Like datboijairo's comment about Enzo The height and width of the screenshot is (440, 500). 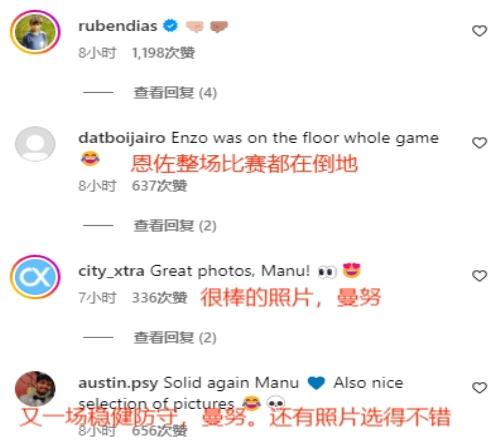pyautogui.click(x=479, y=143)
